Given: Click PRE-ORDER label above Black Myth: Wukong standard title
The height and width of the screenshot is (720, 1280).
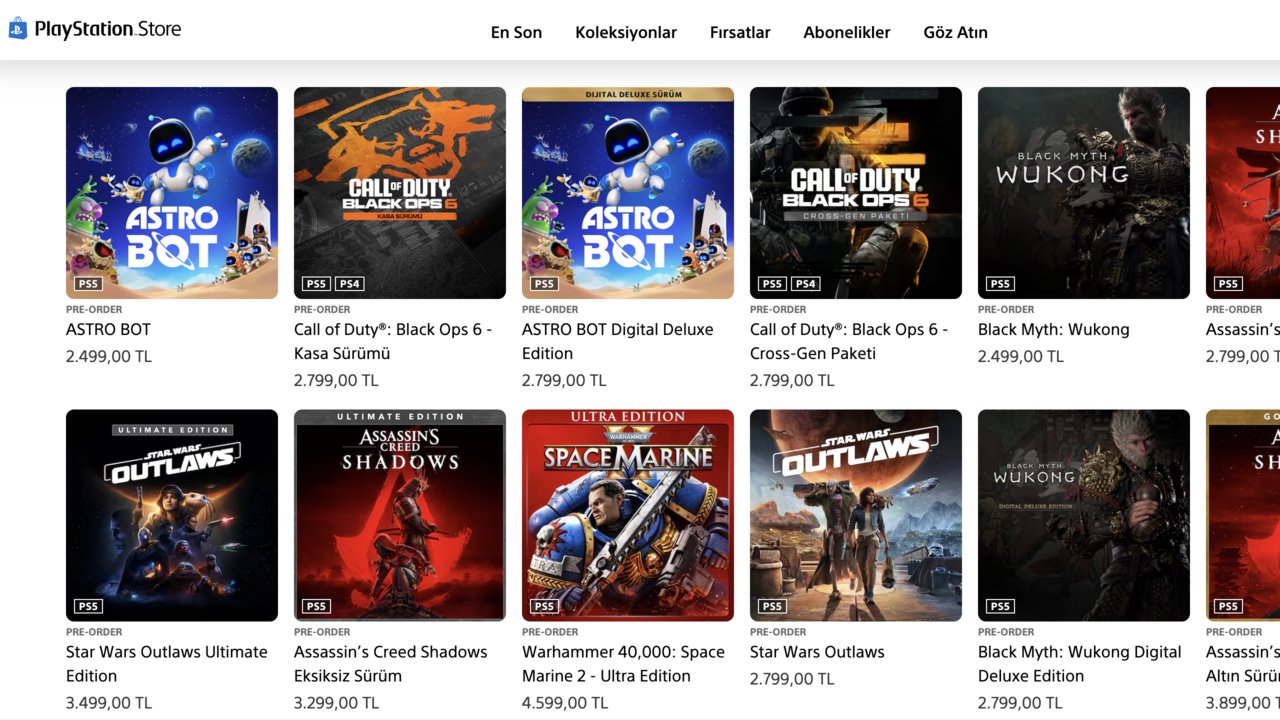Looking at the screenshot, I should click(x=1006, y=309).
